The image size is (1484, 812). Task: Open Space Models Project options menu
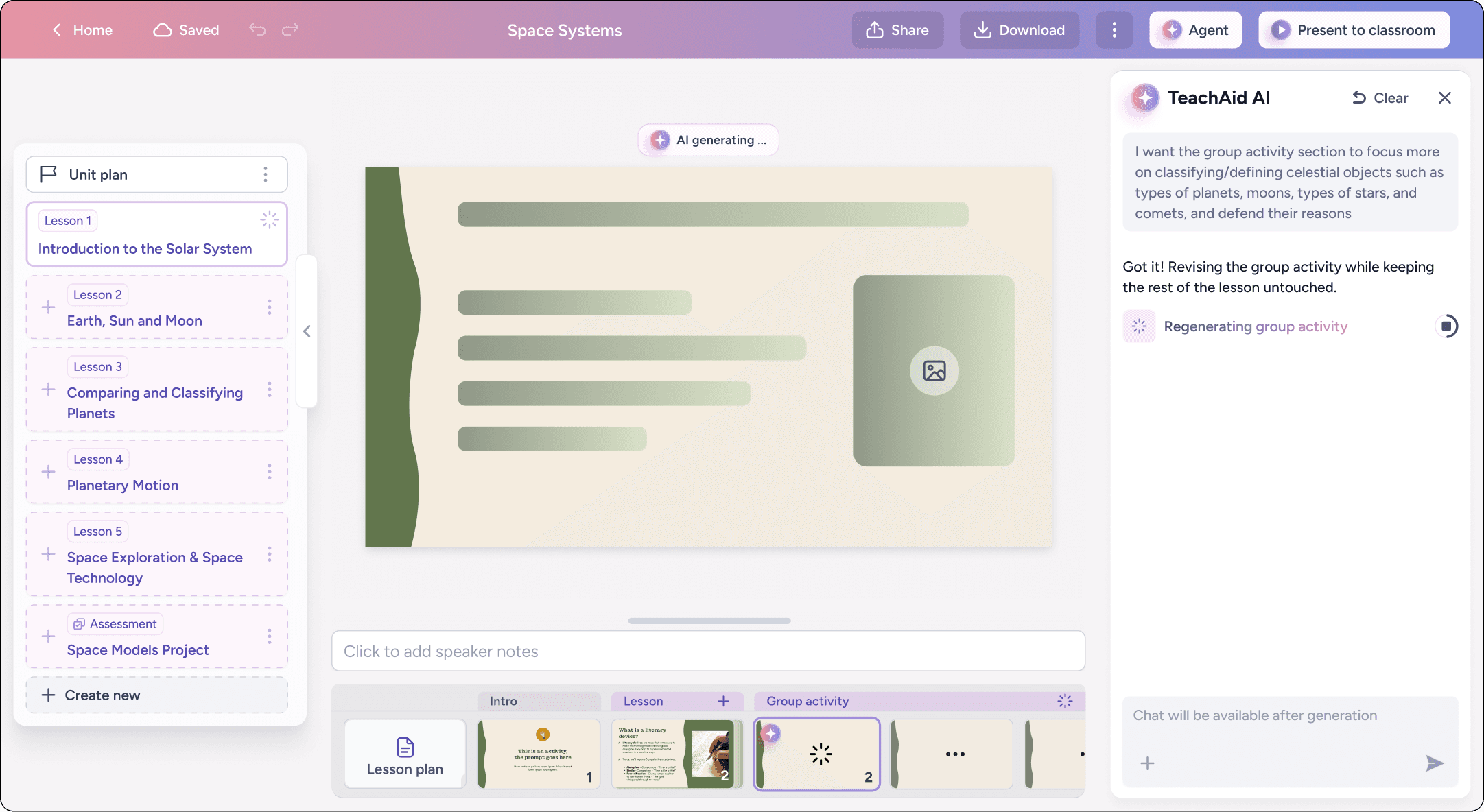[x=269, y=636]
